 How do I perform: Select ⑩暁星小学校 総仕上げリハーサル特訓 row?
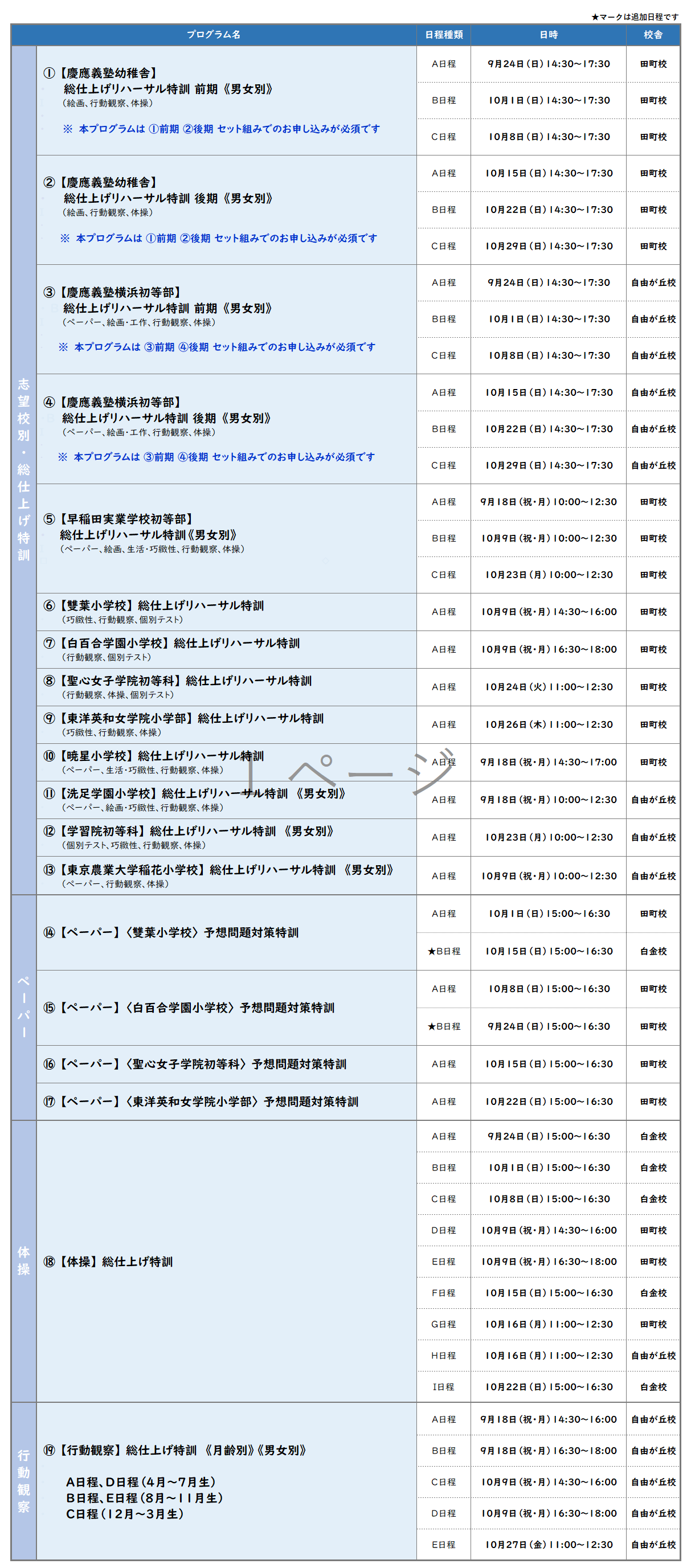pos(226,762)
